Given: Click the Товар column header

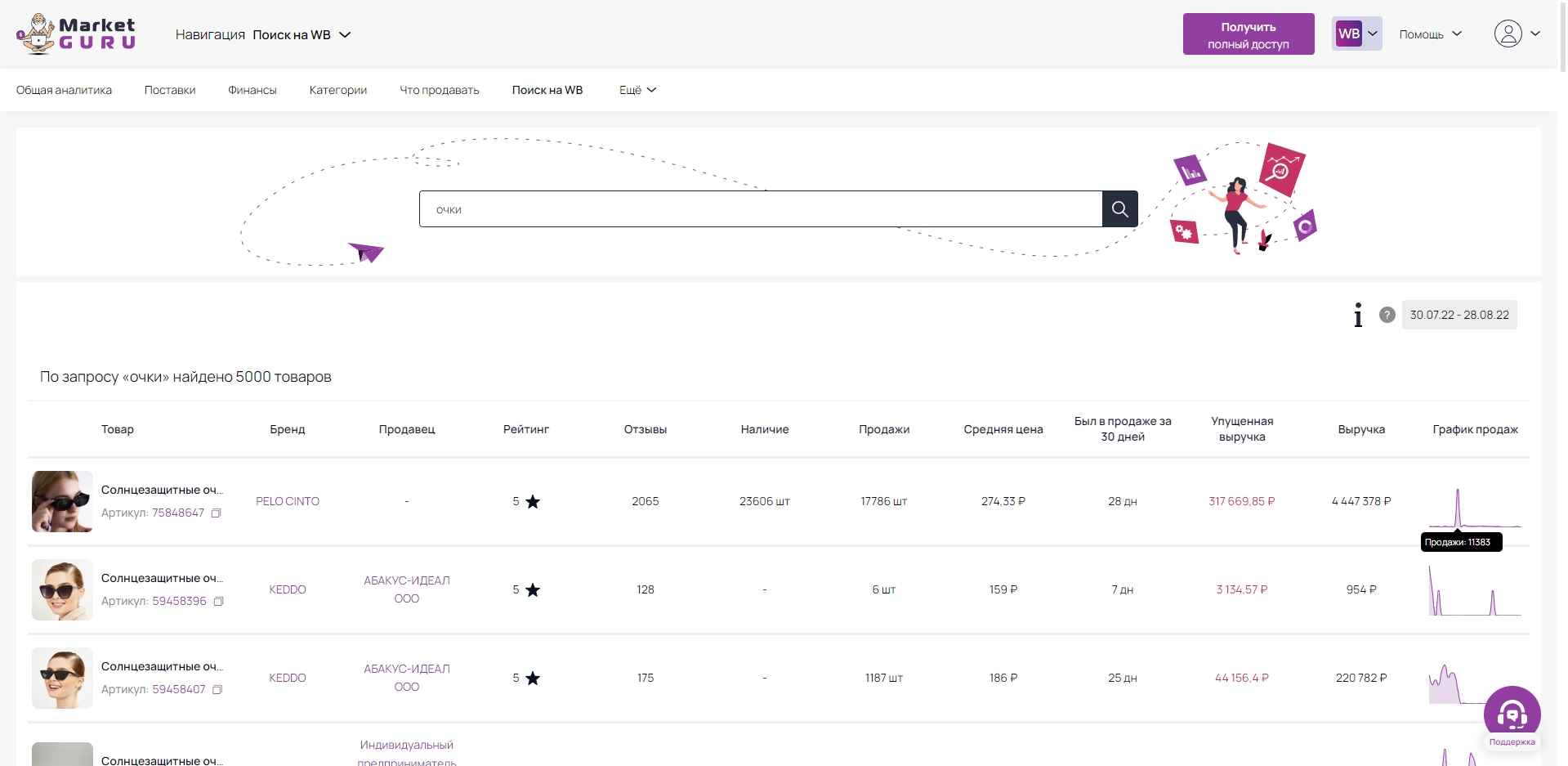Looking at the screenshot, I should 118,429.
